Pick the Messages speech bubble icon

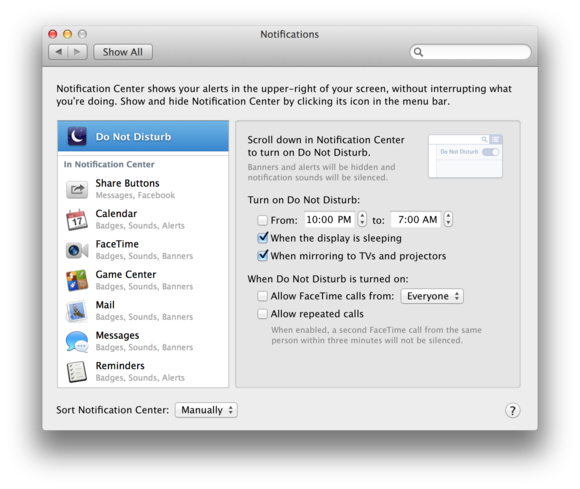pyautogui.click(x=77, y=341)
